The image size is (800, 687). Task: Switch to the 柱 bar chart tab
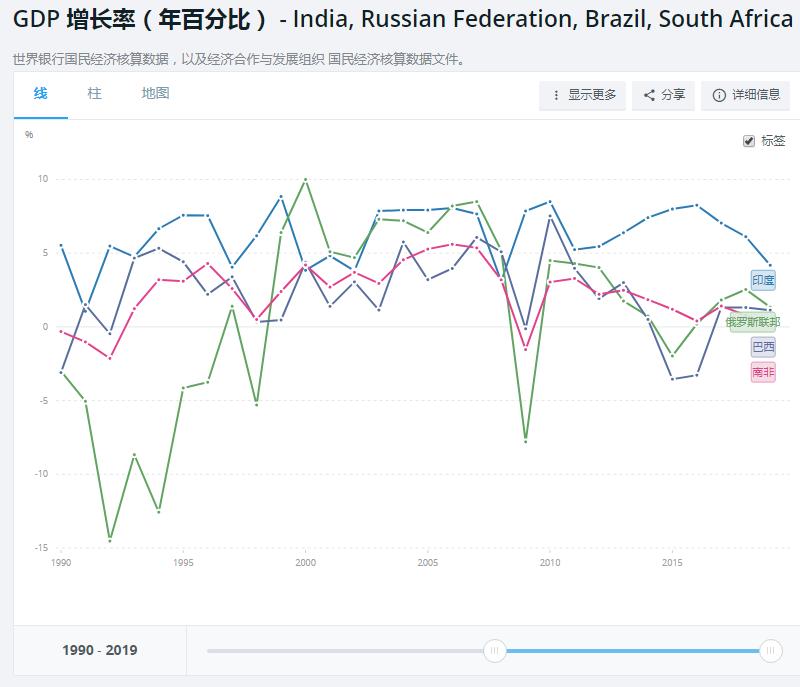[x=94, y=94]
